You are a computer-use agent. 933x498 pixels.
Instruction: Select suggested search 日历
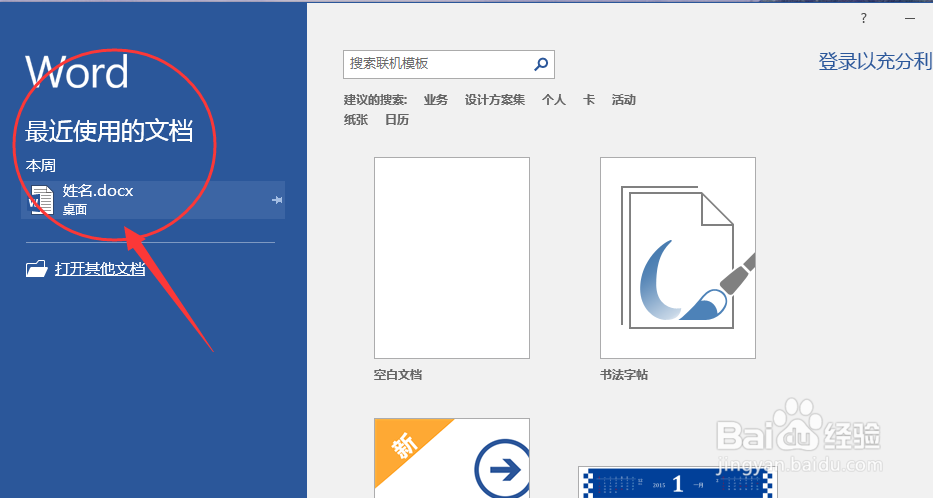tap(397, 120)
